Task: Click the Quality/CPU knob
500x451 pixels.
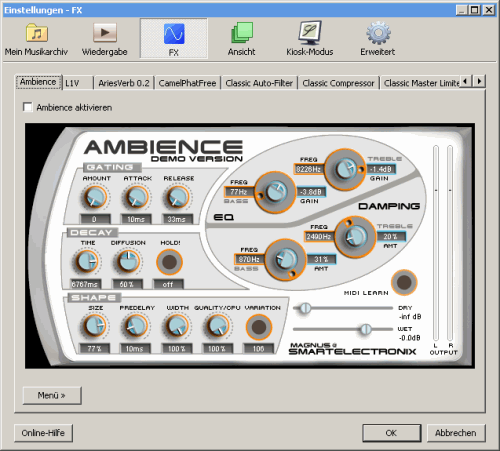Action: coord(218,326)
